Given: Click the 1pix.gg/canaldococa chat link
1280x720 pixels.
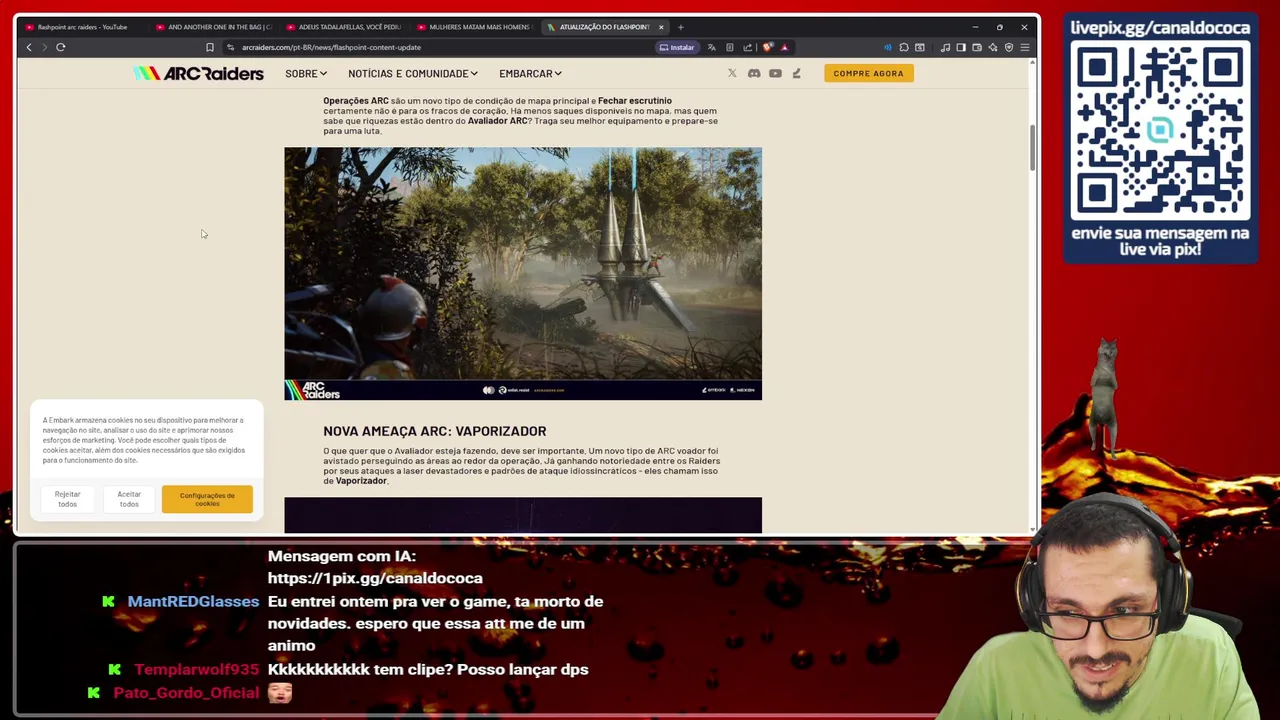Looking at the screenshot, I should coord(375,578).
